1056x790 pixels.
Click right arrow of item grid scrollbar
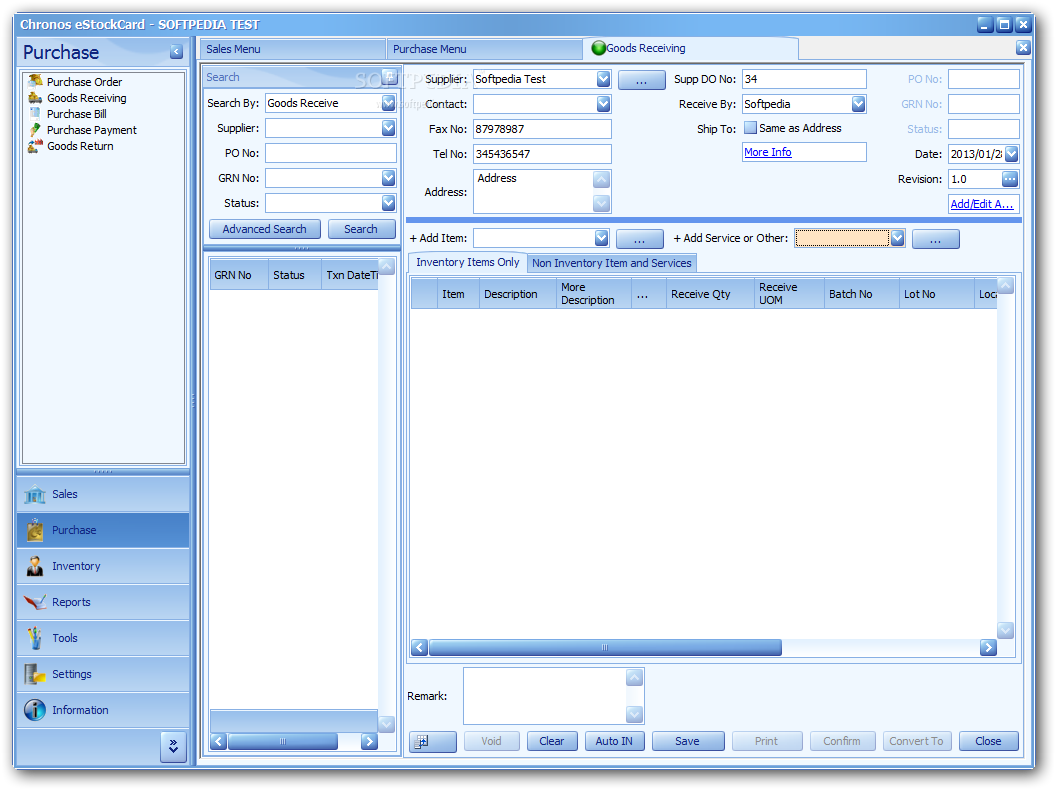click(988, 648)
